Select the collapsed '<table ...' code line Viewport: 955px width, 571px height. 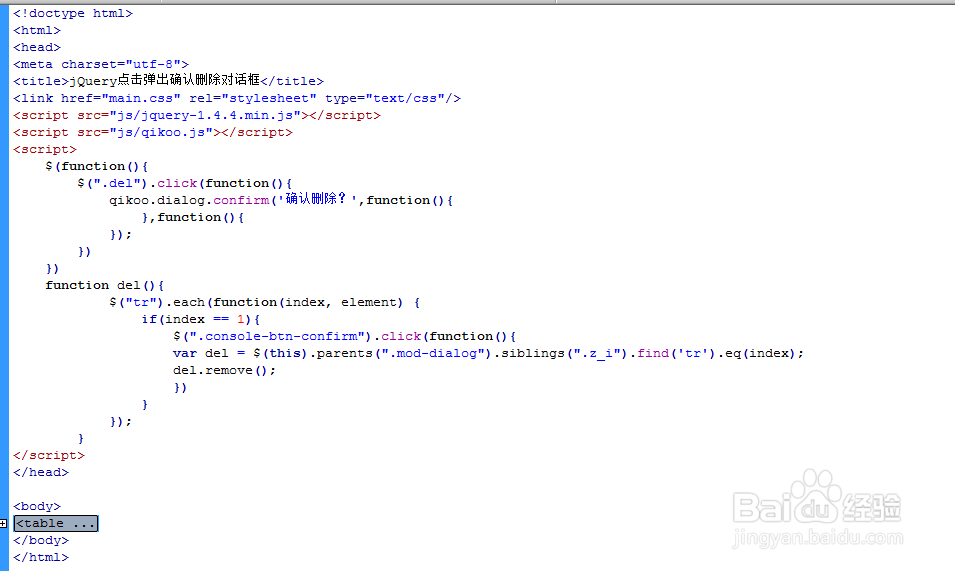(55, 524)
